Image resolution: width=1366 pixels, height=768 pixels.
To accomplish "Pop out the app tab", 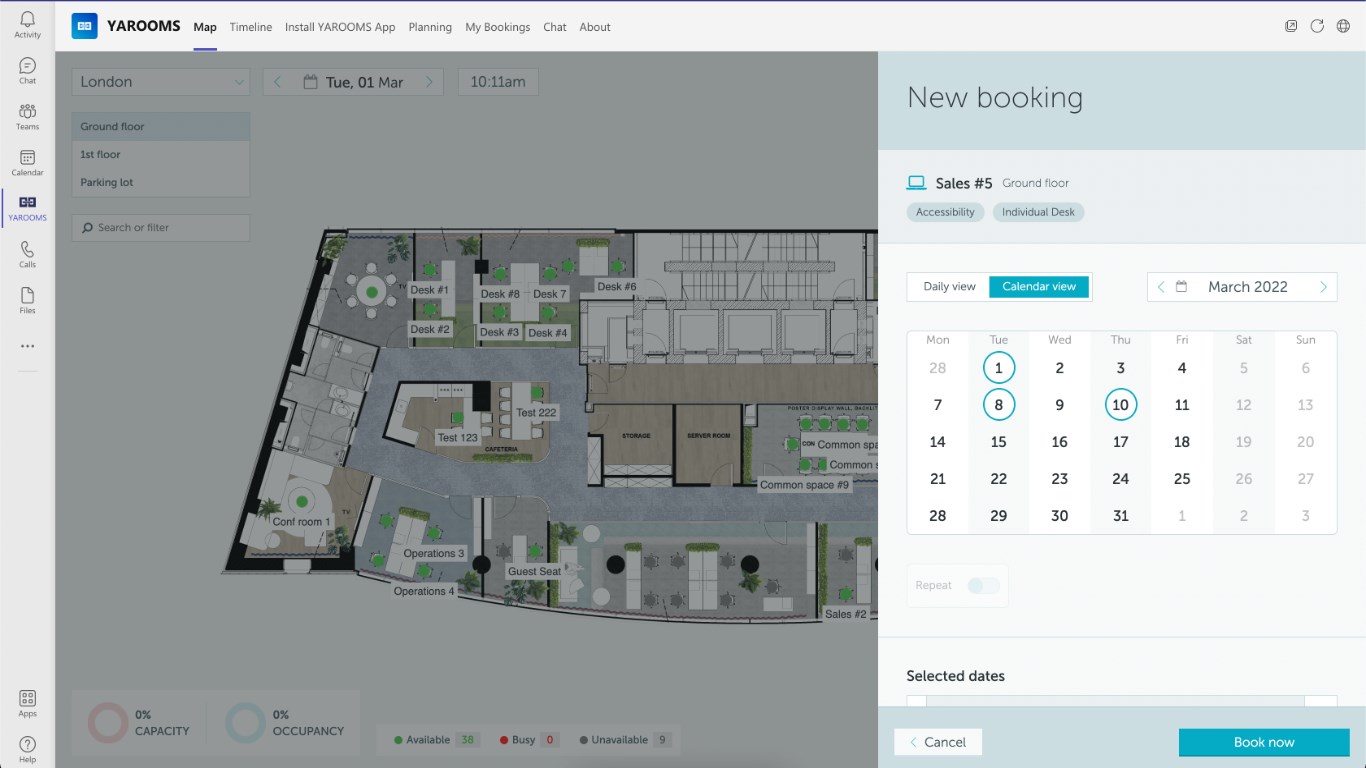I will pyautogui.click(x=1291, y=26).
